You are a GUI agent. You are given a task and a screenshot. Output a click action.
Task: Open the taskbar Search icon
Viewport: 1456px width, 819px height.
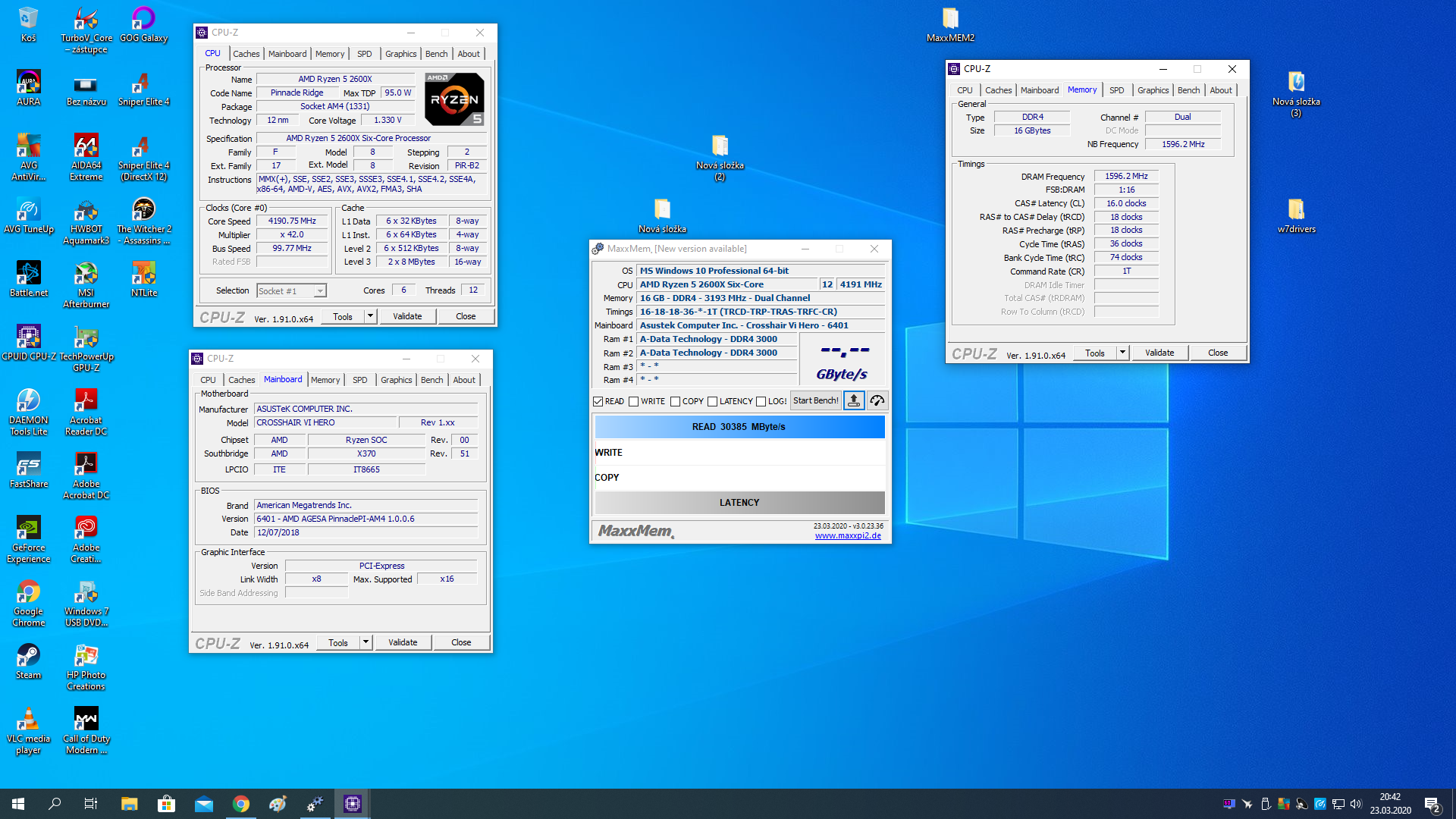[x=55, y=804]
